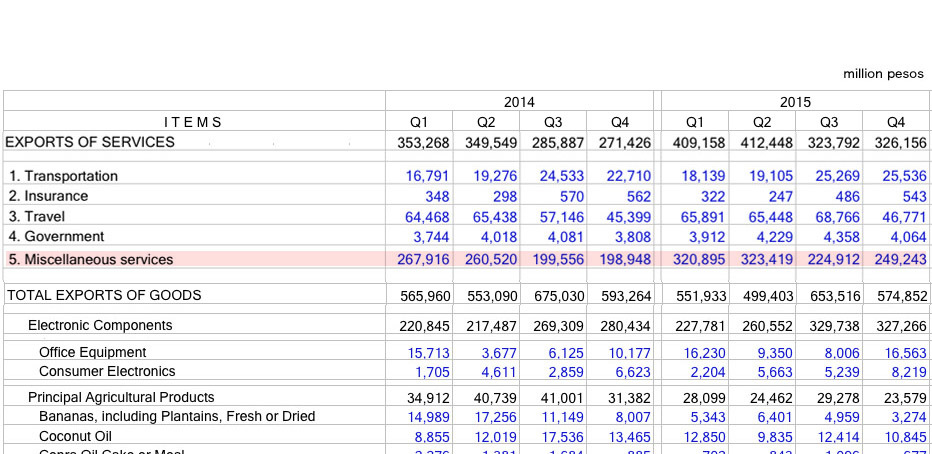932x454 pixels.
Task: Click Bananas value 8,007
Action: point(632,417)
